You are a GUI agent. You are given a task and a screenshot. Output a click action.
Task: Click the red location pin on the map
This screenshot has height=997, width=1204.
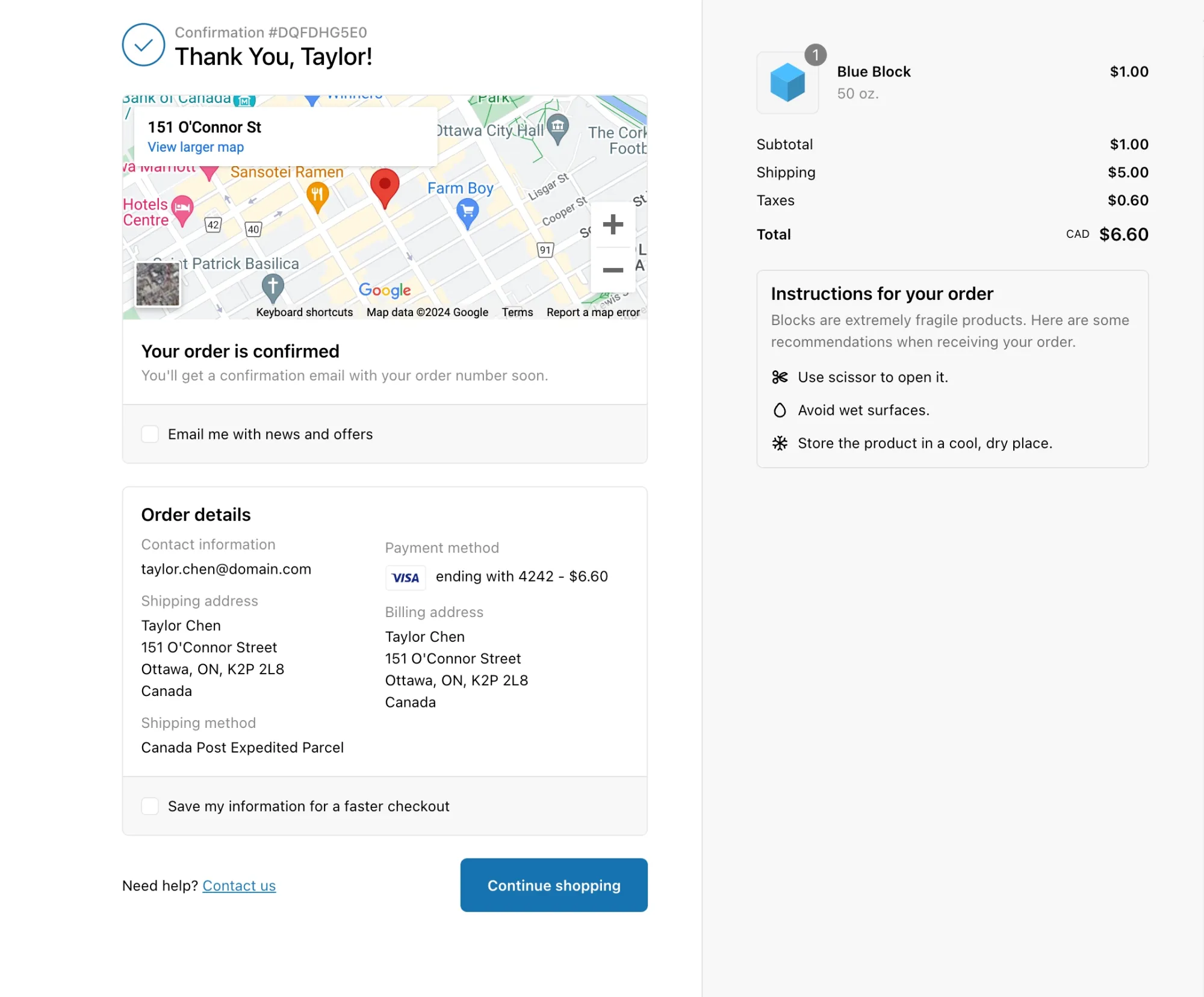point(385,186)
